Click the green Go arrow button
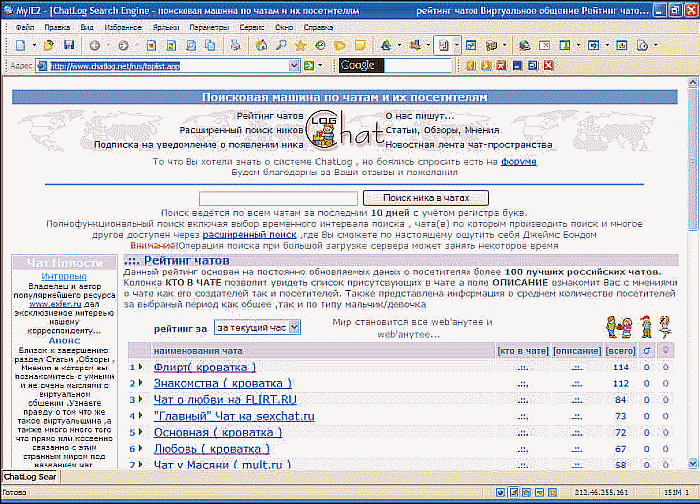 click(x=308, y=66)
